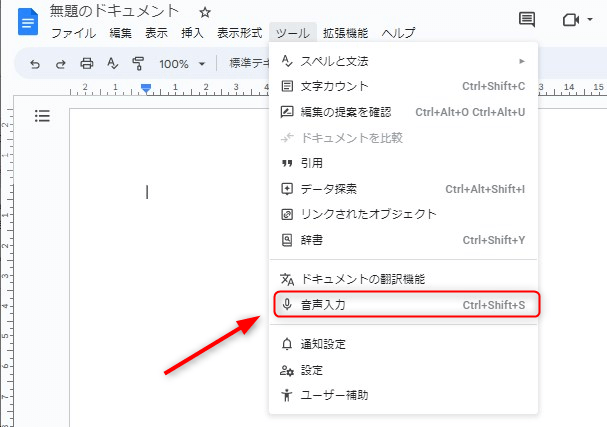Click the Ctrl+Alt+Shift+I shortcut text

(485, 189)
